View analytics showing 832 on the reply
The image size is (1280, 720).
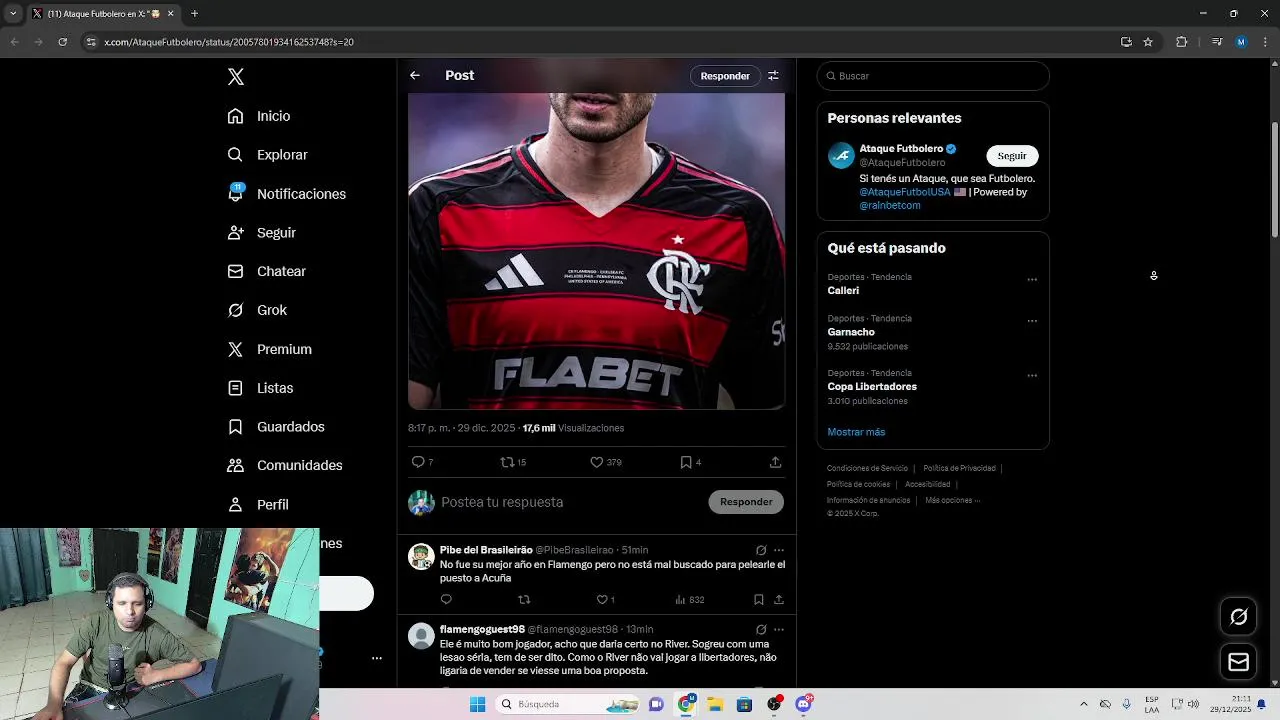point(690,600)
